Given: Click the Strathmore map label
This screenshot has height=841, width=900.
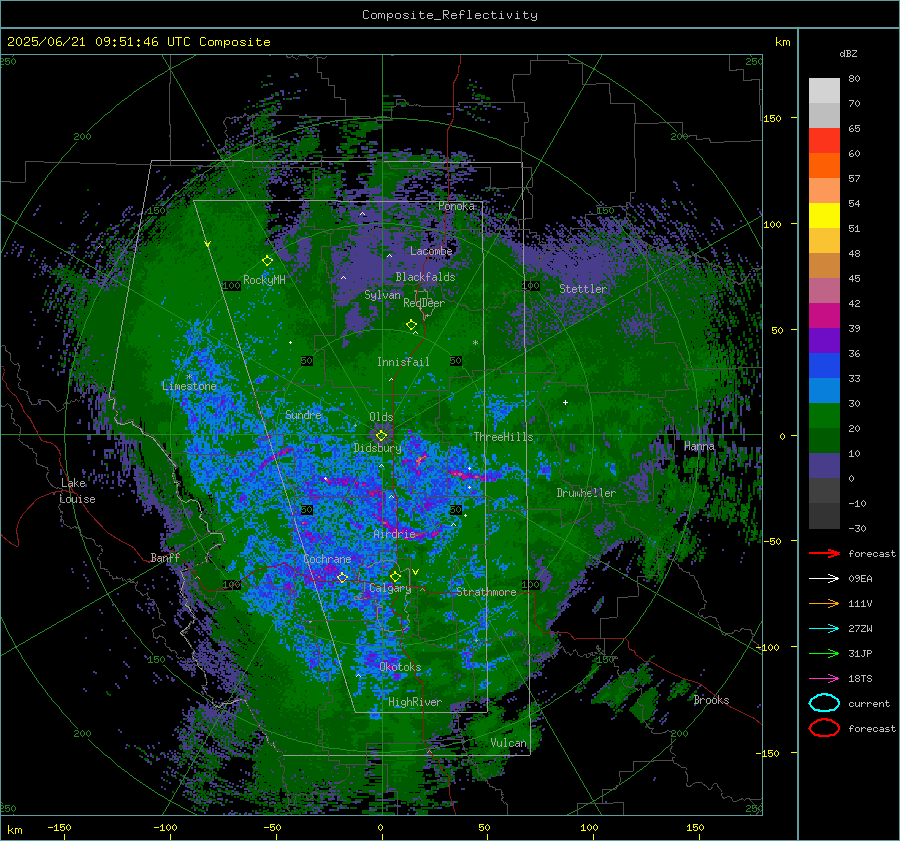Looking at the screenshot, I should click(486, 591).
